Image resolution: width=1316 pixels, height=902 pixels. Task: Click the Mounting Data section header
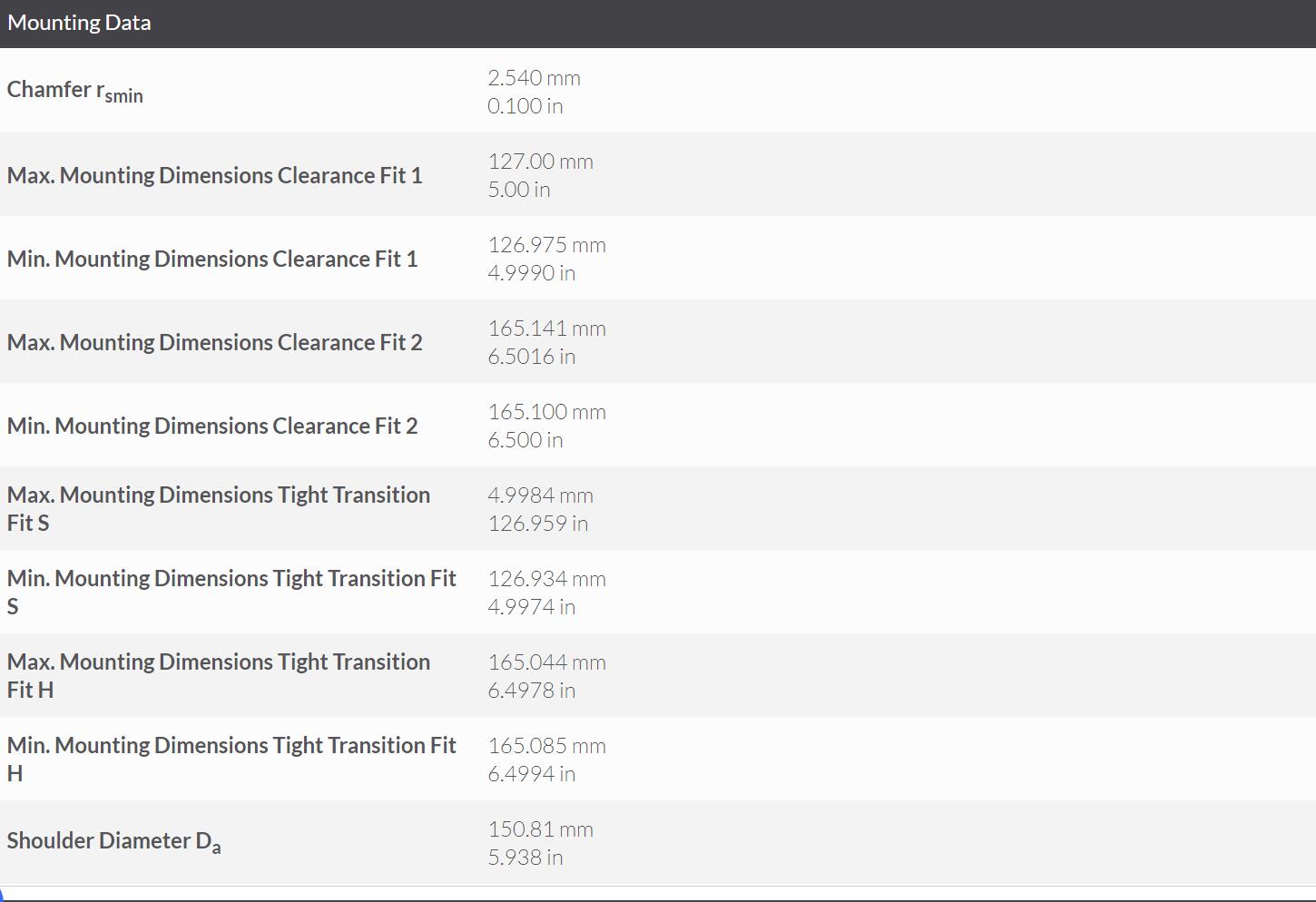[79, 23]
